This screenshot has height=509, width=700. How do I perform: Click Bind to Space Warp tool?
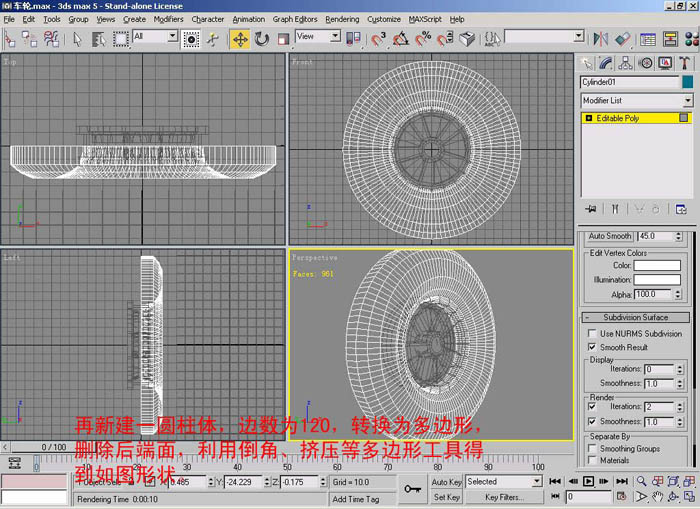tap(51, 39)
